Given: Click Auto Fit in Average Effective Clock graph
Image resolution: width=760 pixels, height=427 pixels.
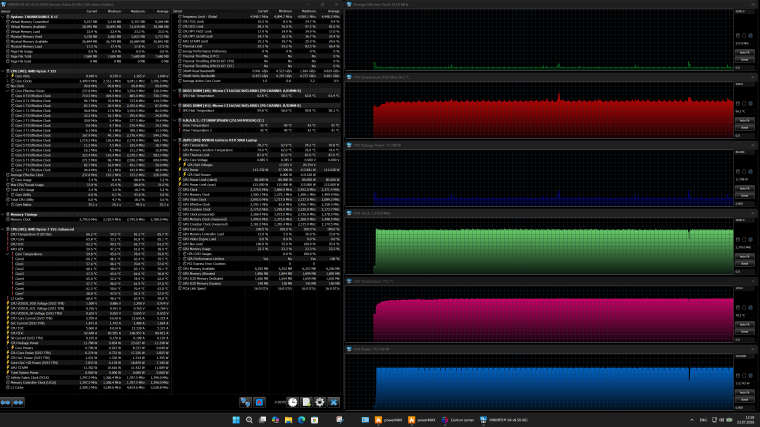Looking at the screenshot, I should (744, 52).
